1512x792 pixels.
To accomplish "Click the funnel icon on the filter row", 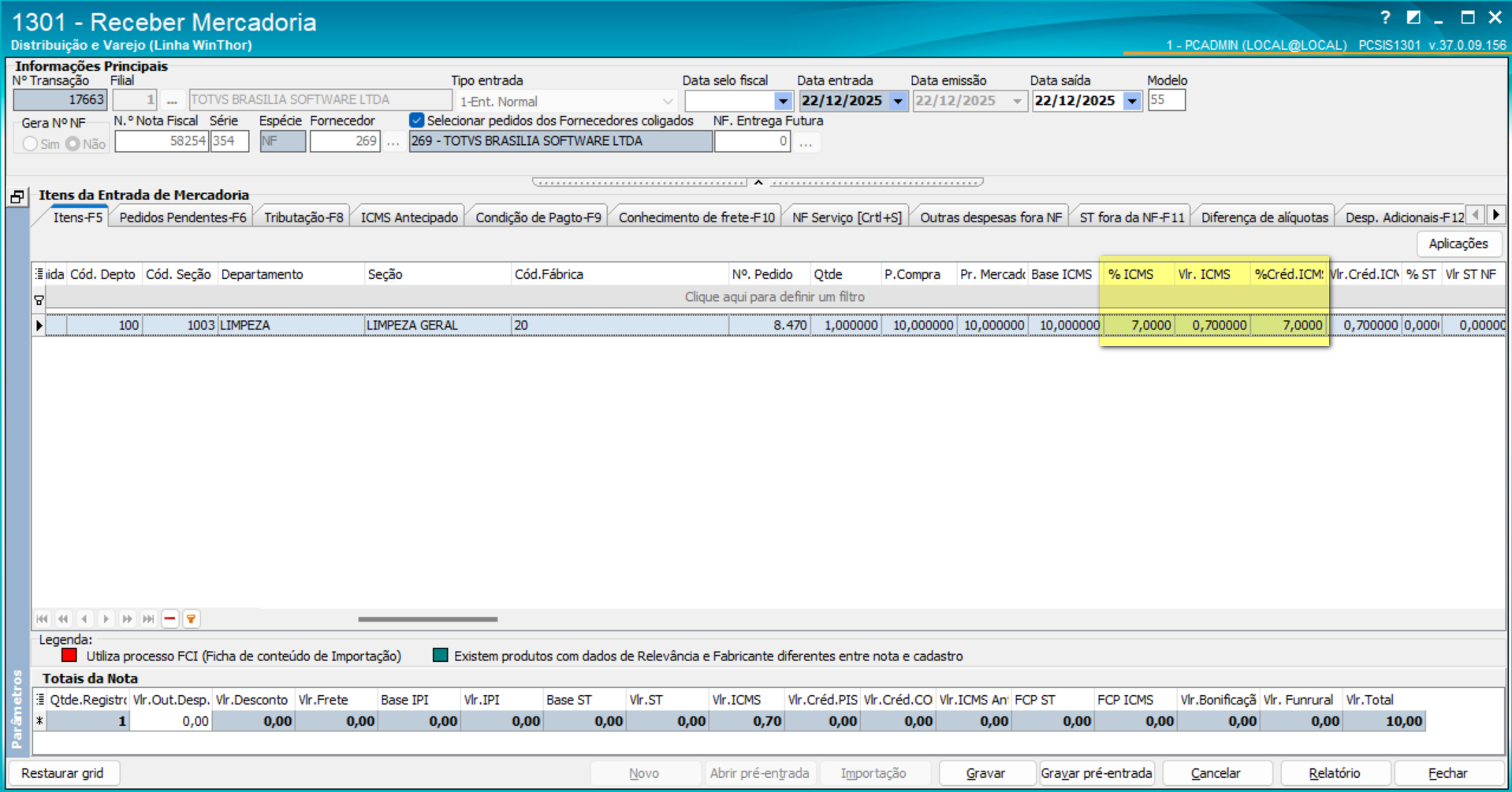I will pyautogui.click(x=38, y=299).
